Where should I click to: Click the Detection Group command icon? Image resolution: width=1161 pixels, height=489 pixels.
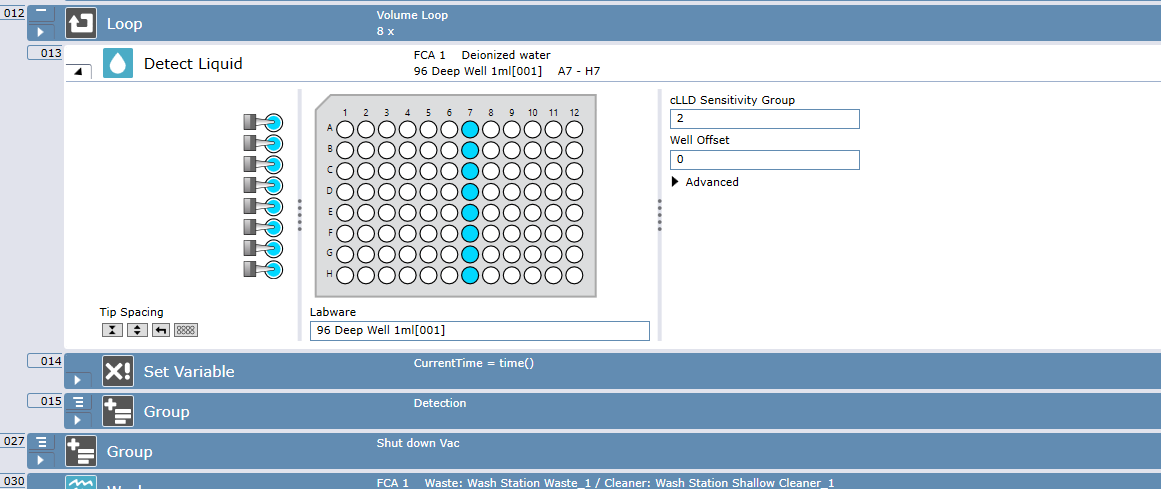pyautogui.click(x=118, y=412)
